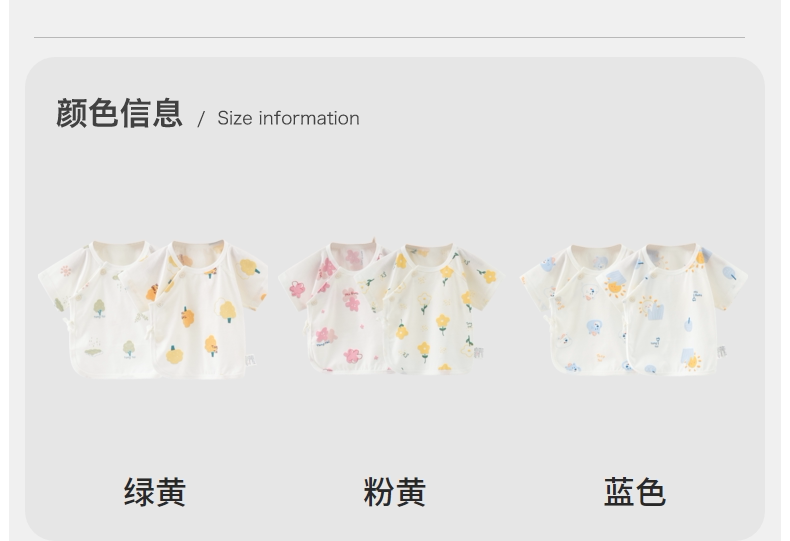Click the 颜色信息 heading

119,113
